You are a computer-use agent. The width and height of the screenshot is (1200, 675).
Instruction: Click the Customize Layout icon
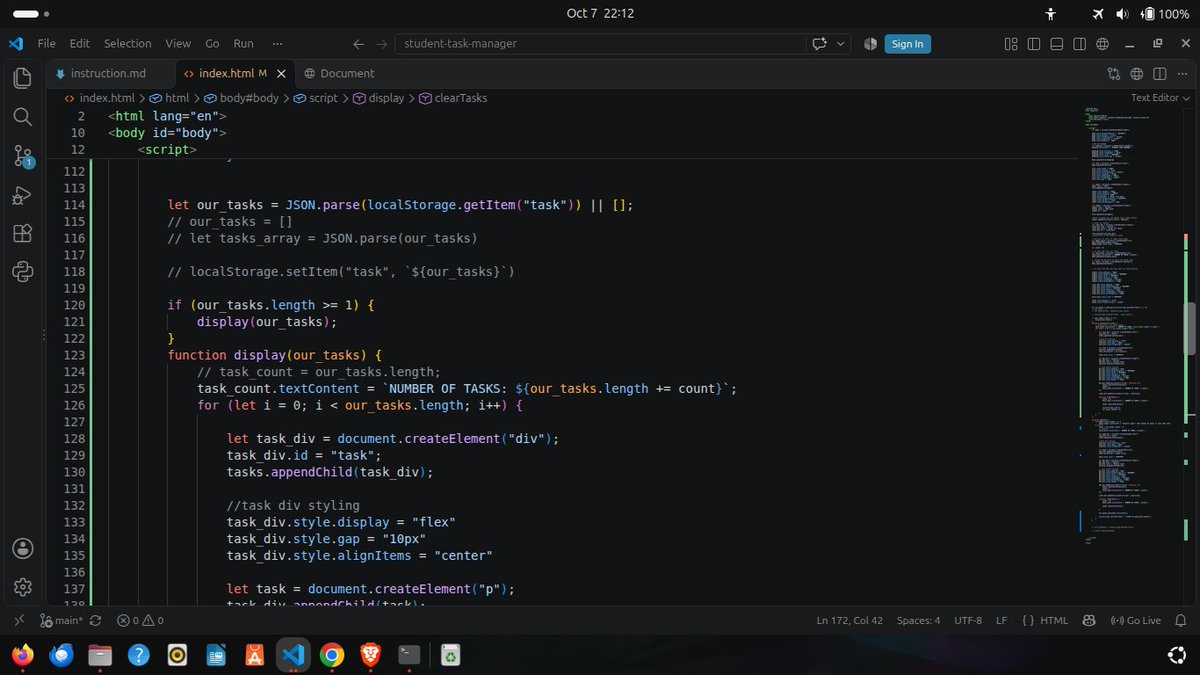pos(1011,44)
